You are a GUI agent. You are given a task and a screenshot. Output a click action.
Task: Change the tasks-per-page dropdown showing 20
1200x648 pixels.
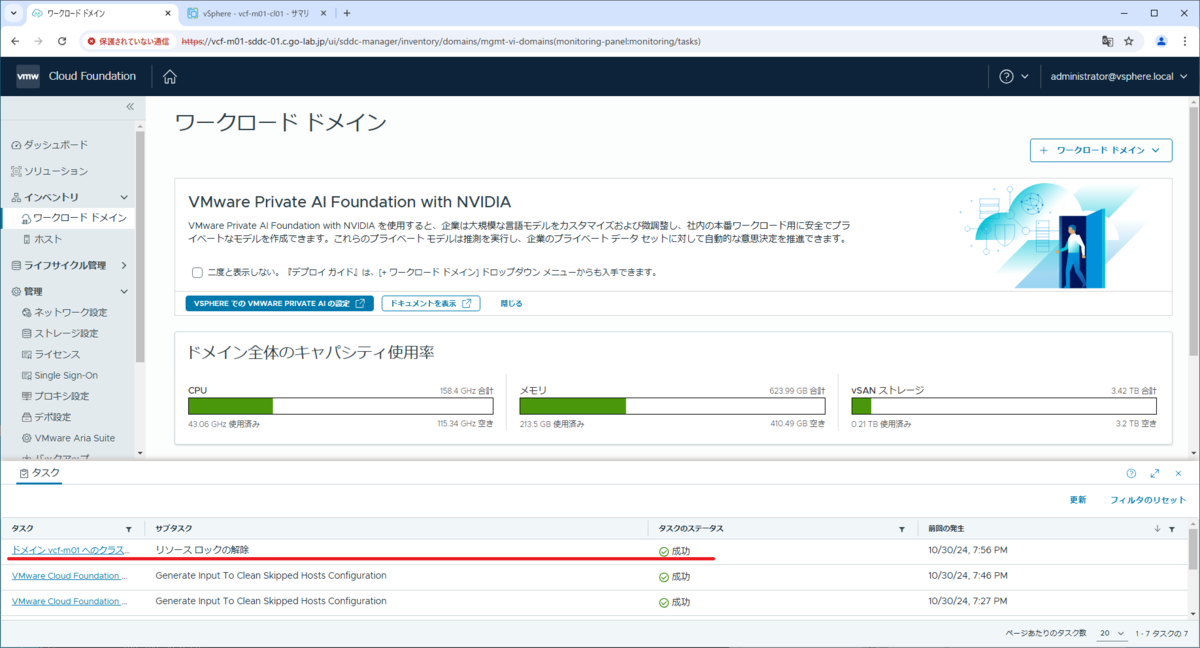click(x=1112, y=634)
